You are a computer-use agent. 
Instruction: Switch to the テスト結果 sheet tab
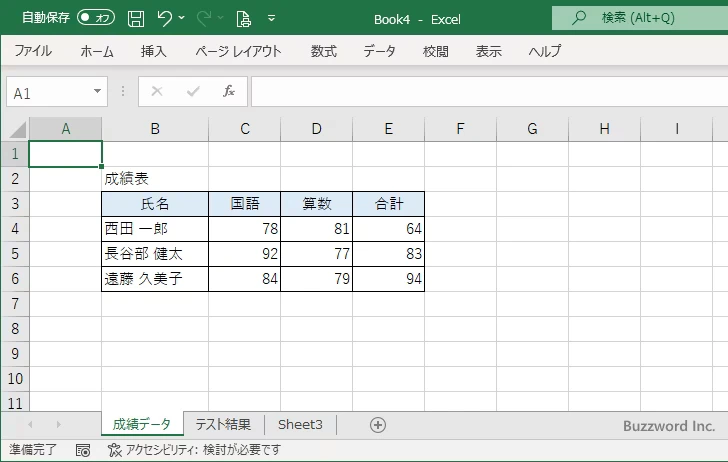pos(223,425)
